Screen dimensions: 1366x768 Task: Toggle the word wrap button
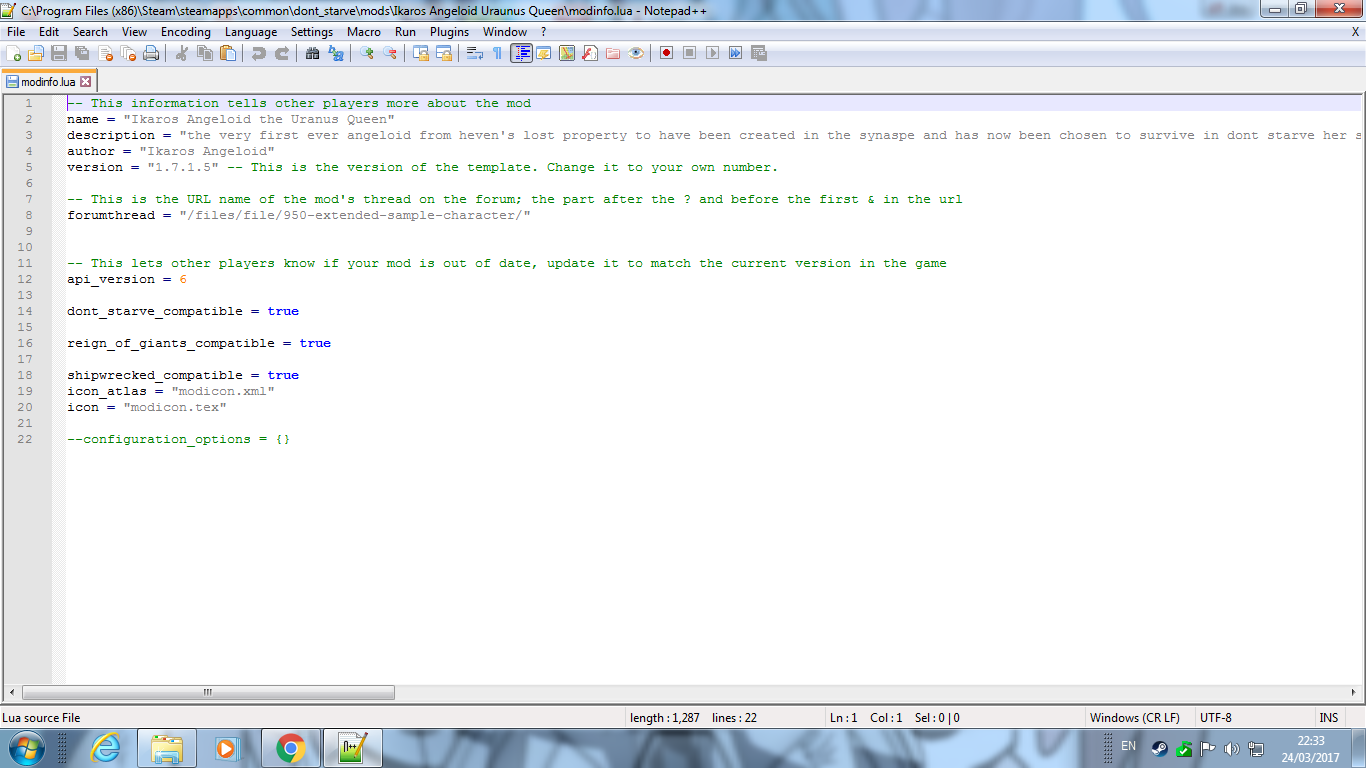point(475,53)
